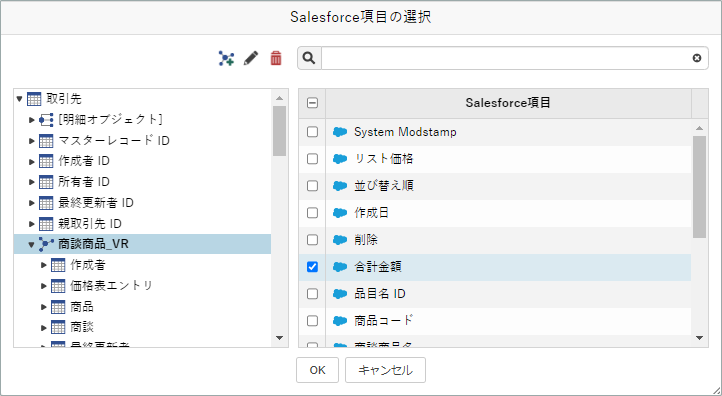Check the 品目名 ID checkbox
The image size is (722, 396).
pyautogui.click(x=312, y=294)
